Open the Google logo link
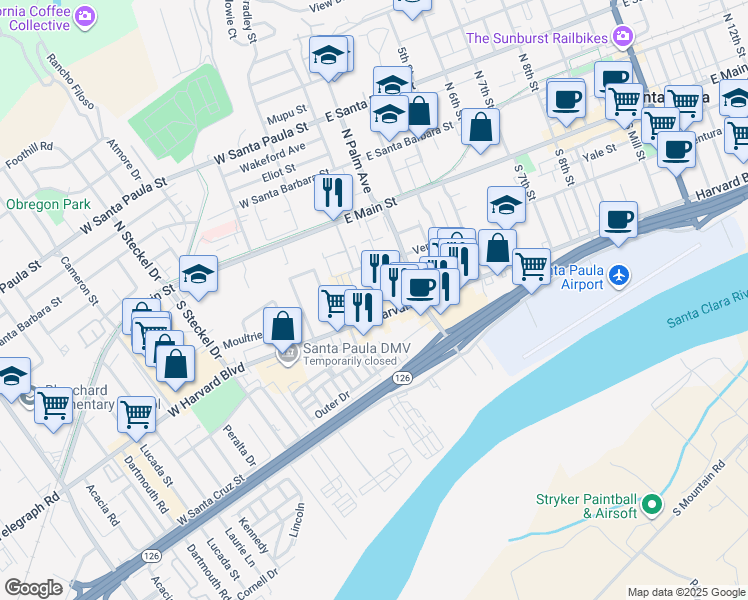This screenshot has height=600, width=748. (33, 588)
